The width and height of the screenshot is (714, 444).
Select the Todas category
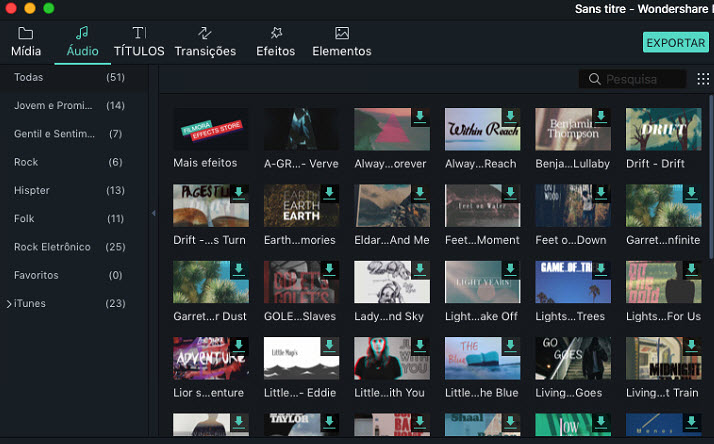coord(73,77)
